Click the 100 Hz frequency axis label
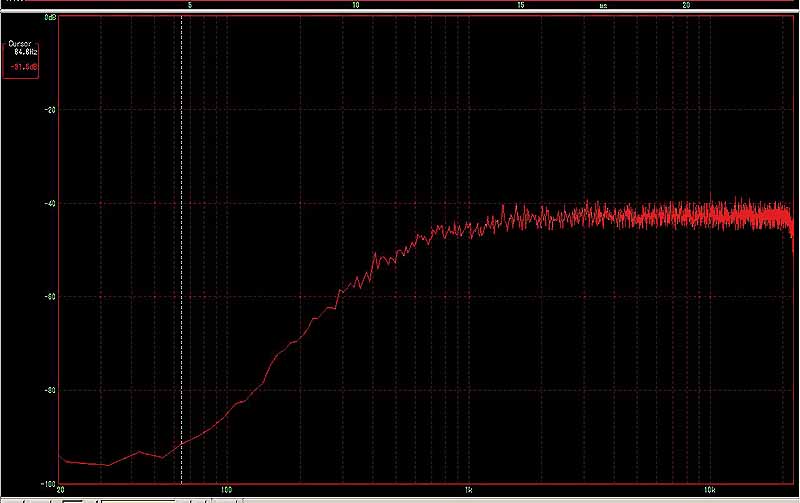 pyautogui.click(x=226, y=490)
